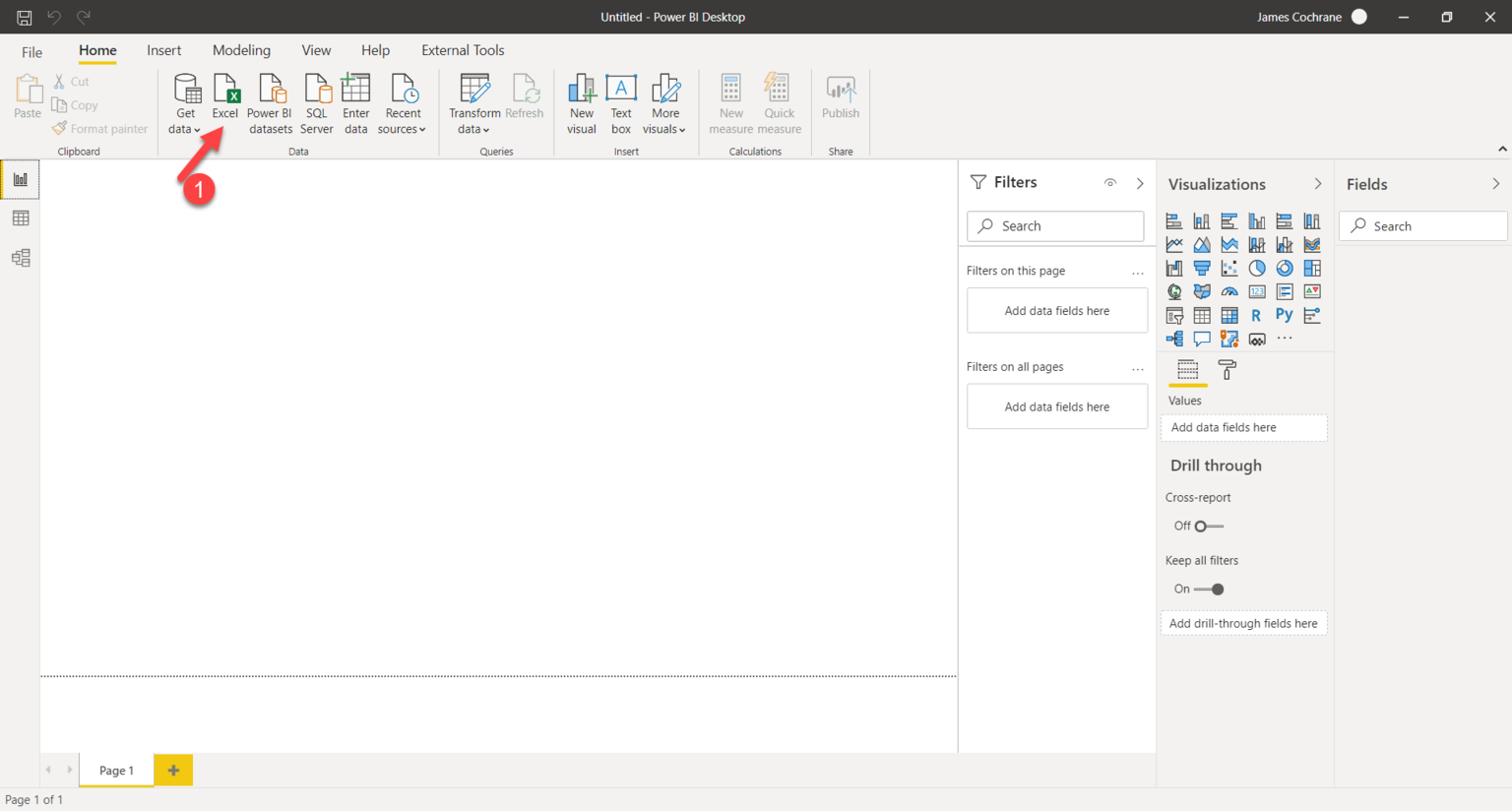
Task: Select the Python script visual
Action: [1284, 315]
